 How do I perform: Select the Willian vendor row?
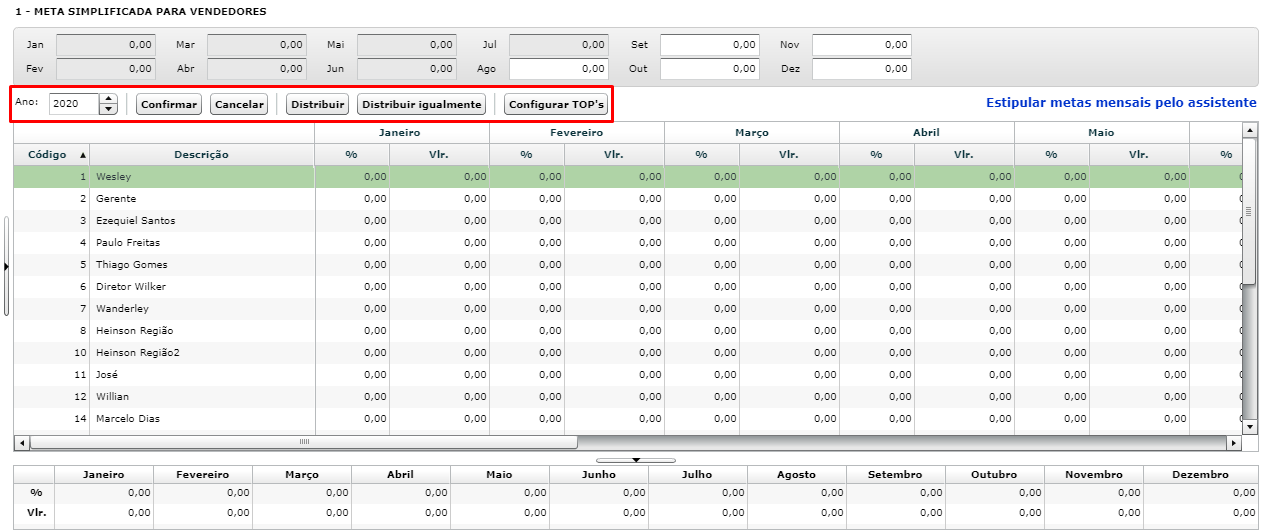point(628,397)
